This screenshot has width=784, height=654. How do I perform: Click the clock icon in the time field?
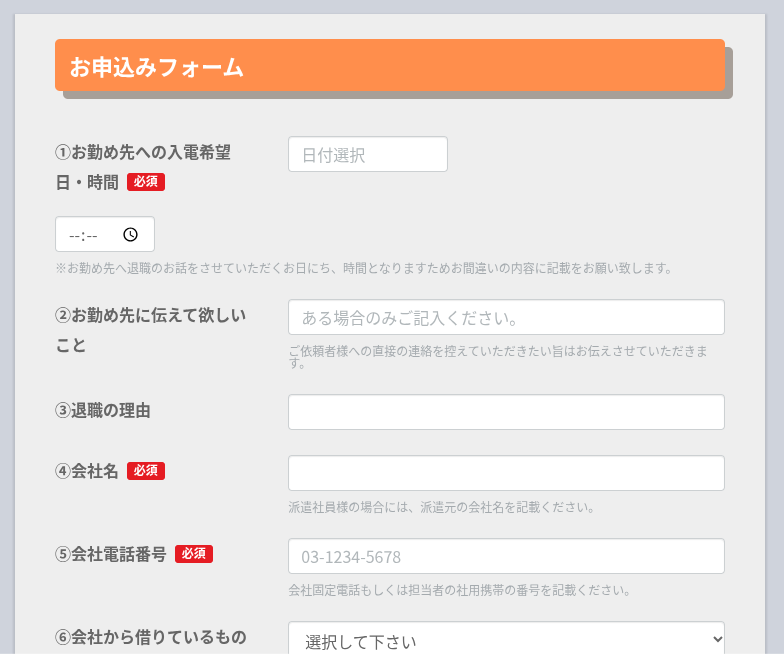click(130, 235)
